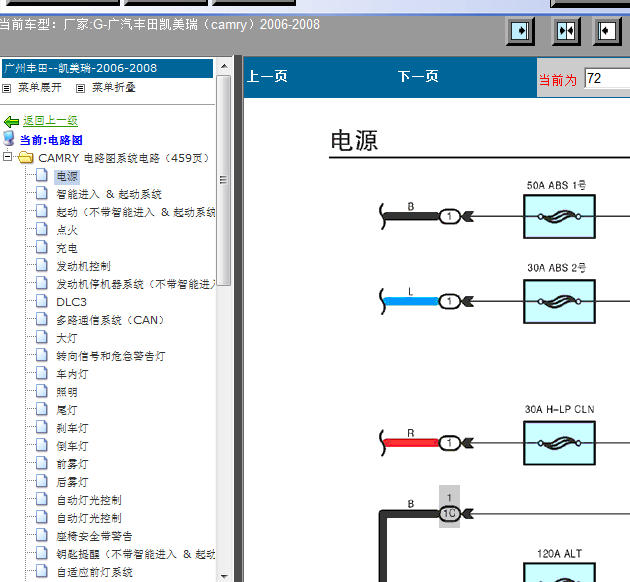
Task: Expand all menus with 菜单展开
Action: [40, 88]
